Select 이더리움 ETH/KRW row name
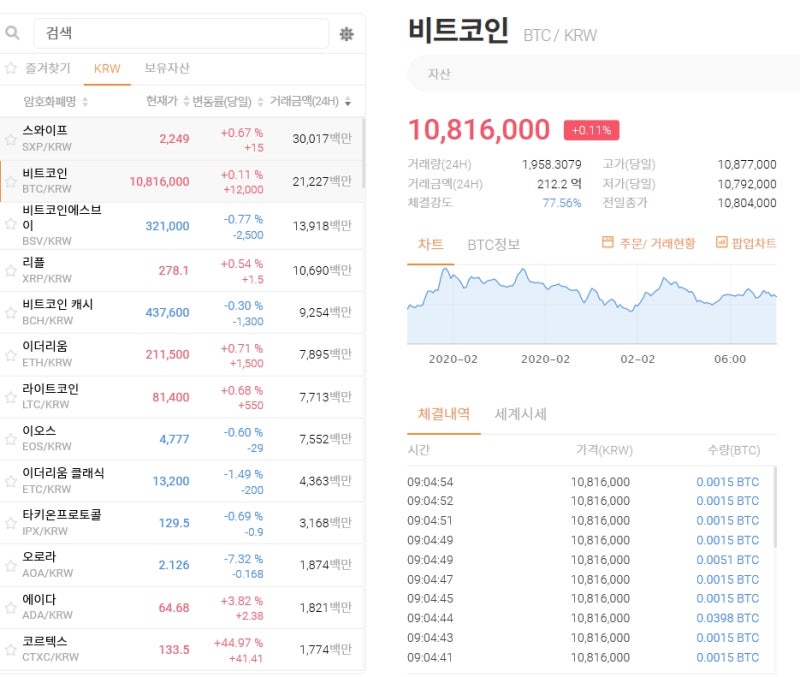 coord(47,354)
